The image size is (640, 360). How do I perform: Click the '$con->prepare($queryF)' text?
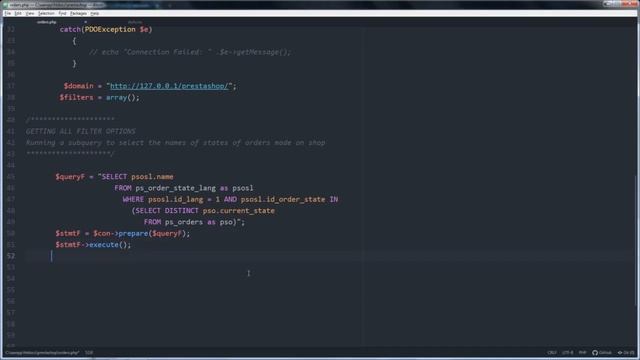tap(140, 233)
